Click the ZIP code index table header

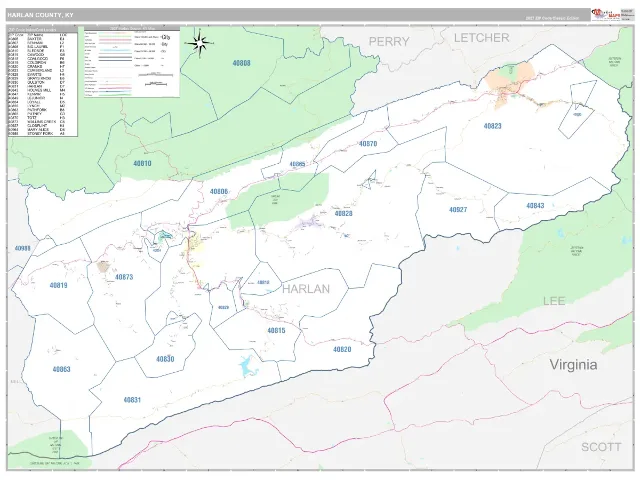pos(42,30)
